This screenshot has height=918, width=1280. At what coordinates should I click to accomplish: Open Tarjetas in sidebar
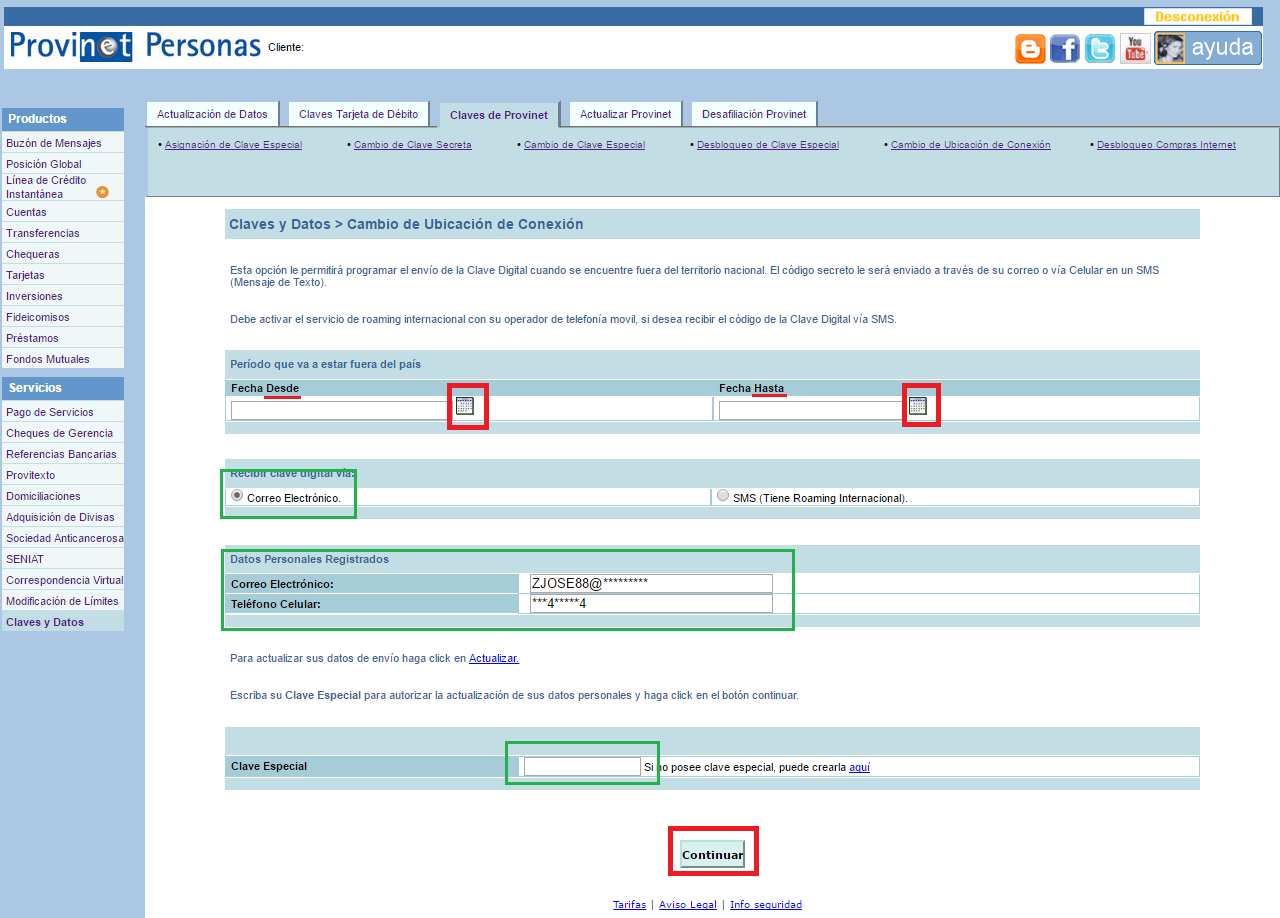pyautogui.click(x=63, y=275)
